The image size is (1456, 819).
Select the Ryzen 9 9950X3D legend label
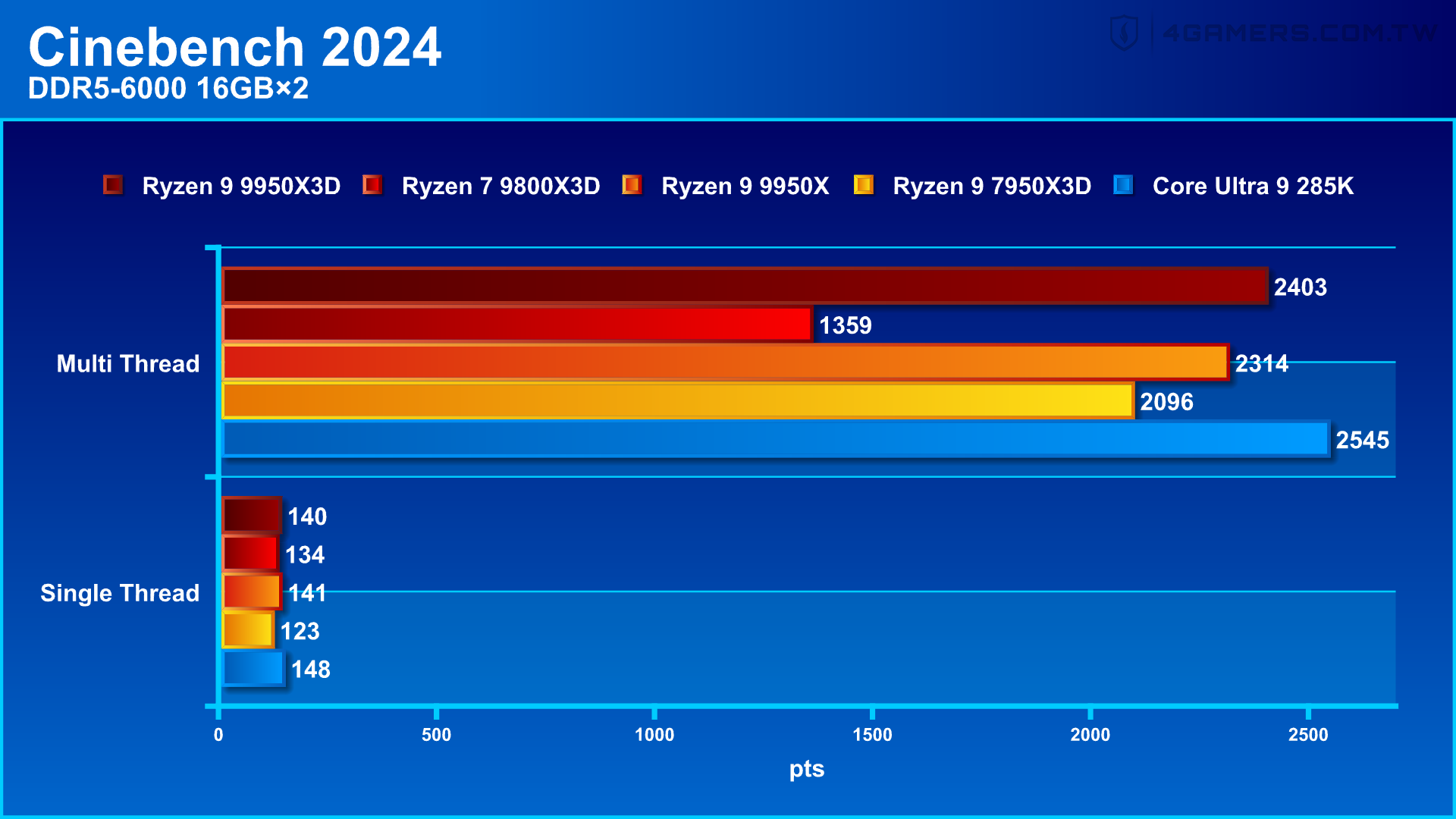241,186
